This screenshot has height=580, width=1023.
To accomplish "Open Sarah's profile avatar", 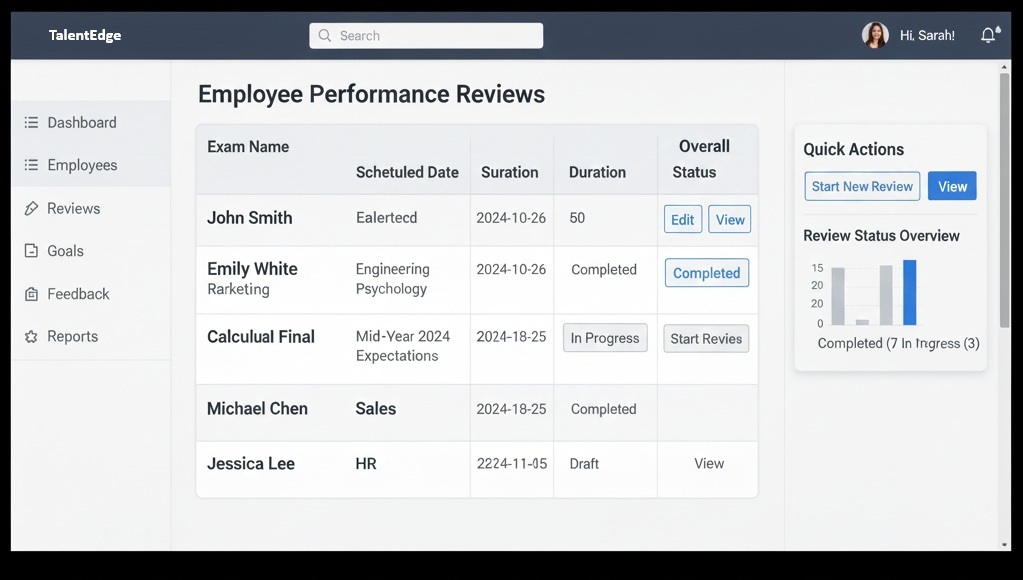I will (x=875, y=35).
